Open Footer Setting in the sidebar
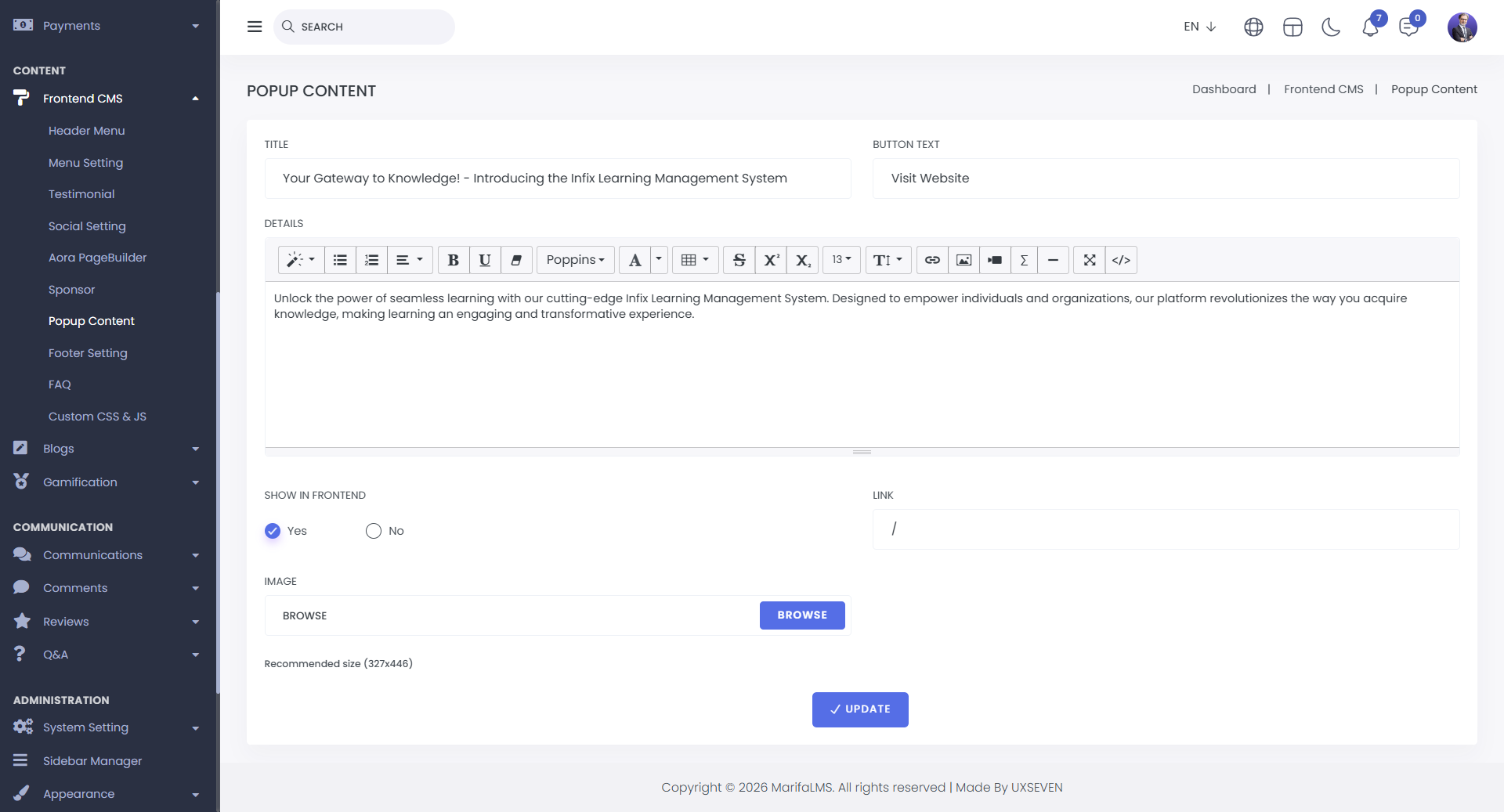This screenshot has width=1504, height=812. [88, 353]
